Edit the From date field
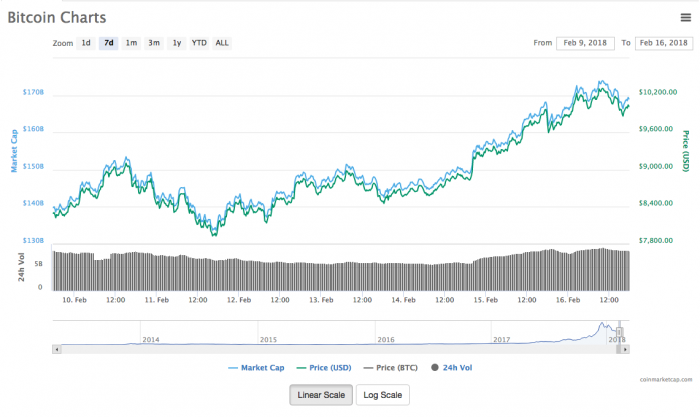The height and width of the screenshot is (417, 700). click(585, 43)
